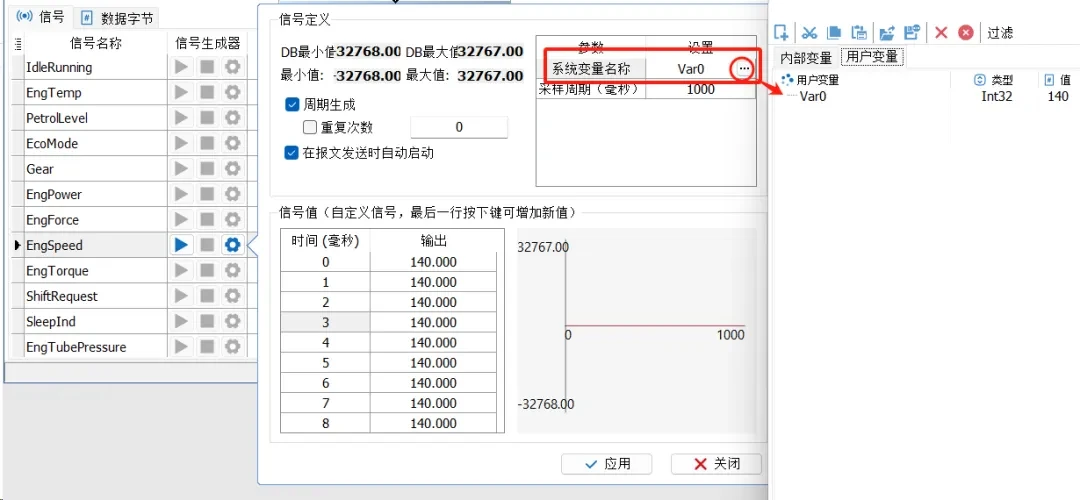Open EngTemp generator settings gear
This screenshot has width=1080, height=500.
pos(233,92)
